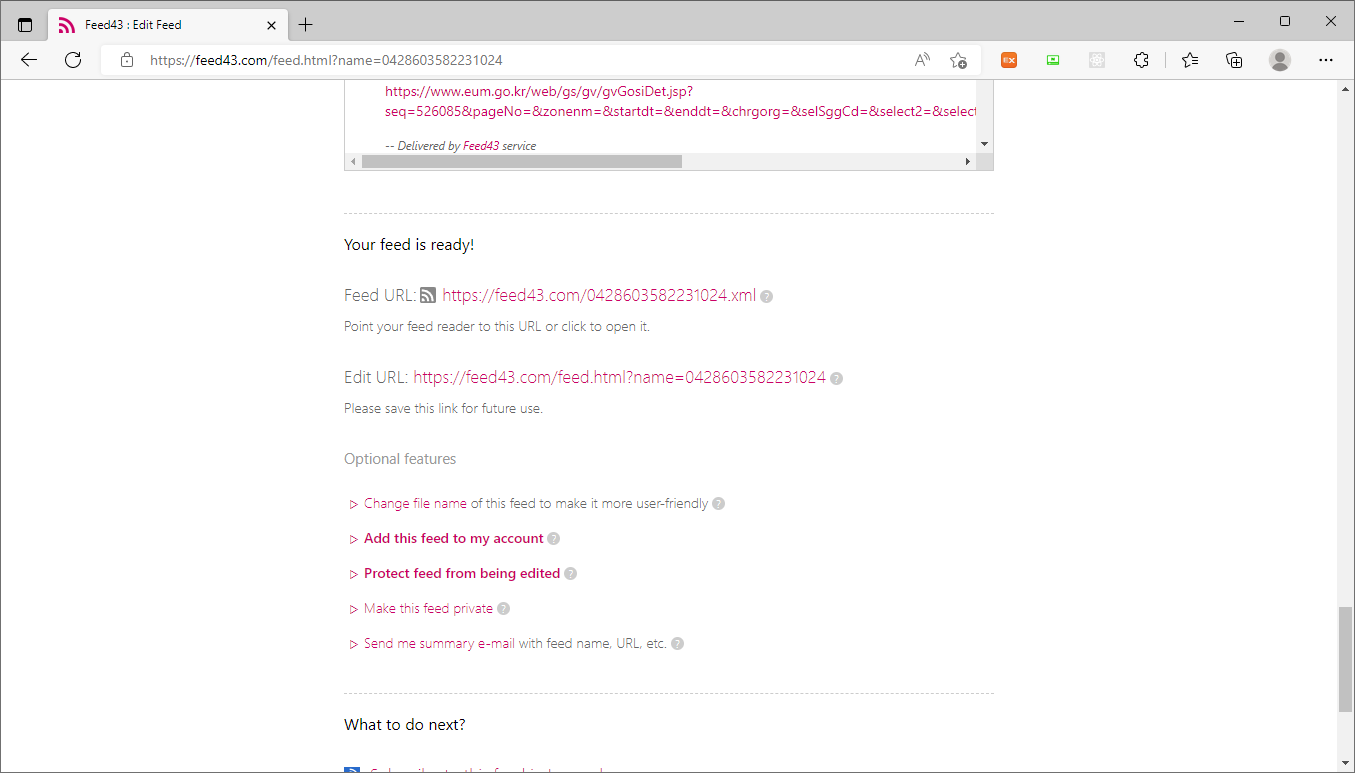Open the orange extension icon

point(1009,60)
